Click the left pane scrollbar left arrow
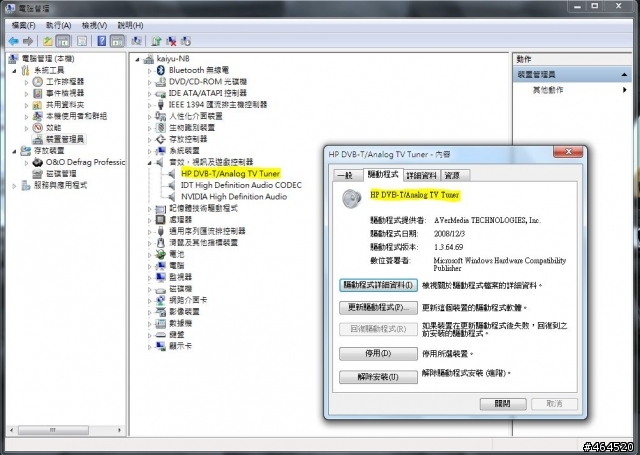The image size is (640, 455). point(12,430)
